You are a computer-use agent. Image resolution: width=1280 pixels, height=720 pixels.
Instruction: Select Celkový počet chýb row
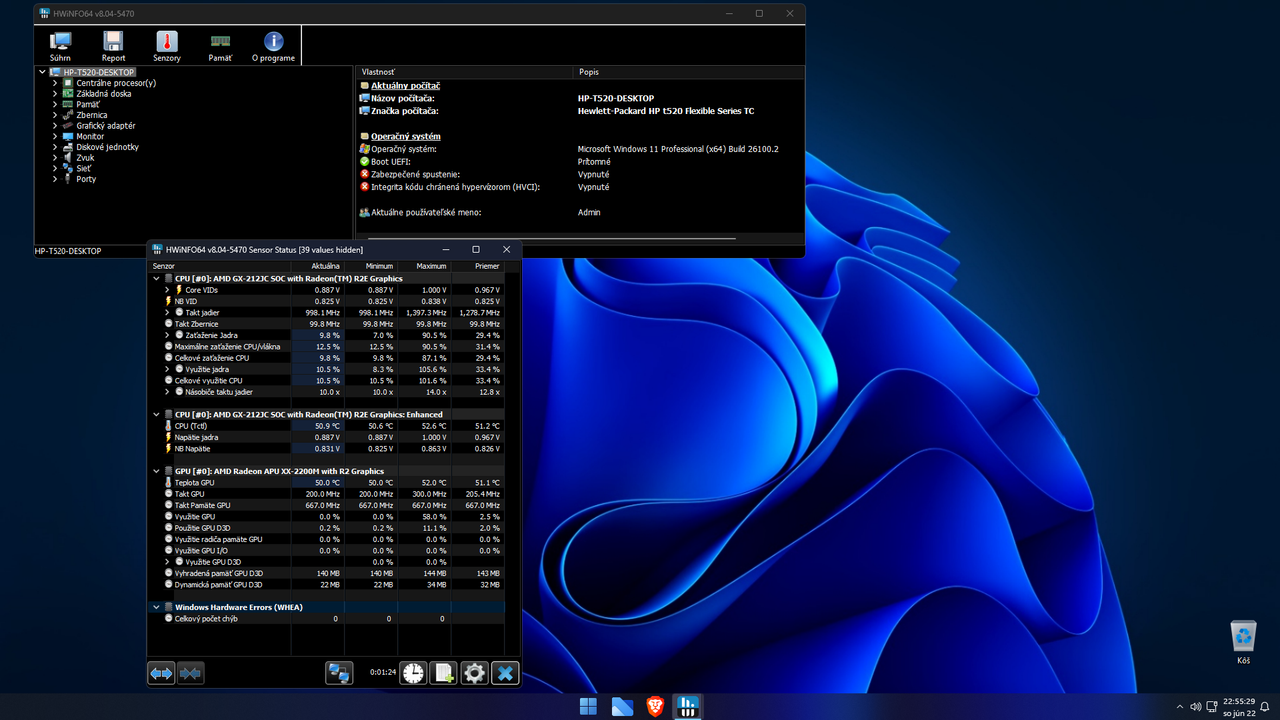click(x=328, y=619)
